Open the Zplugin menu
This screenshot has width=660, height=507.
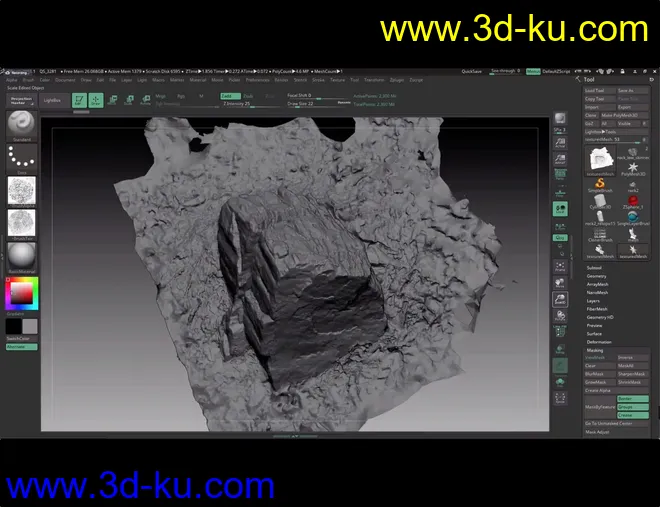(397, 80)
